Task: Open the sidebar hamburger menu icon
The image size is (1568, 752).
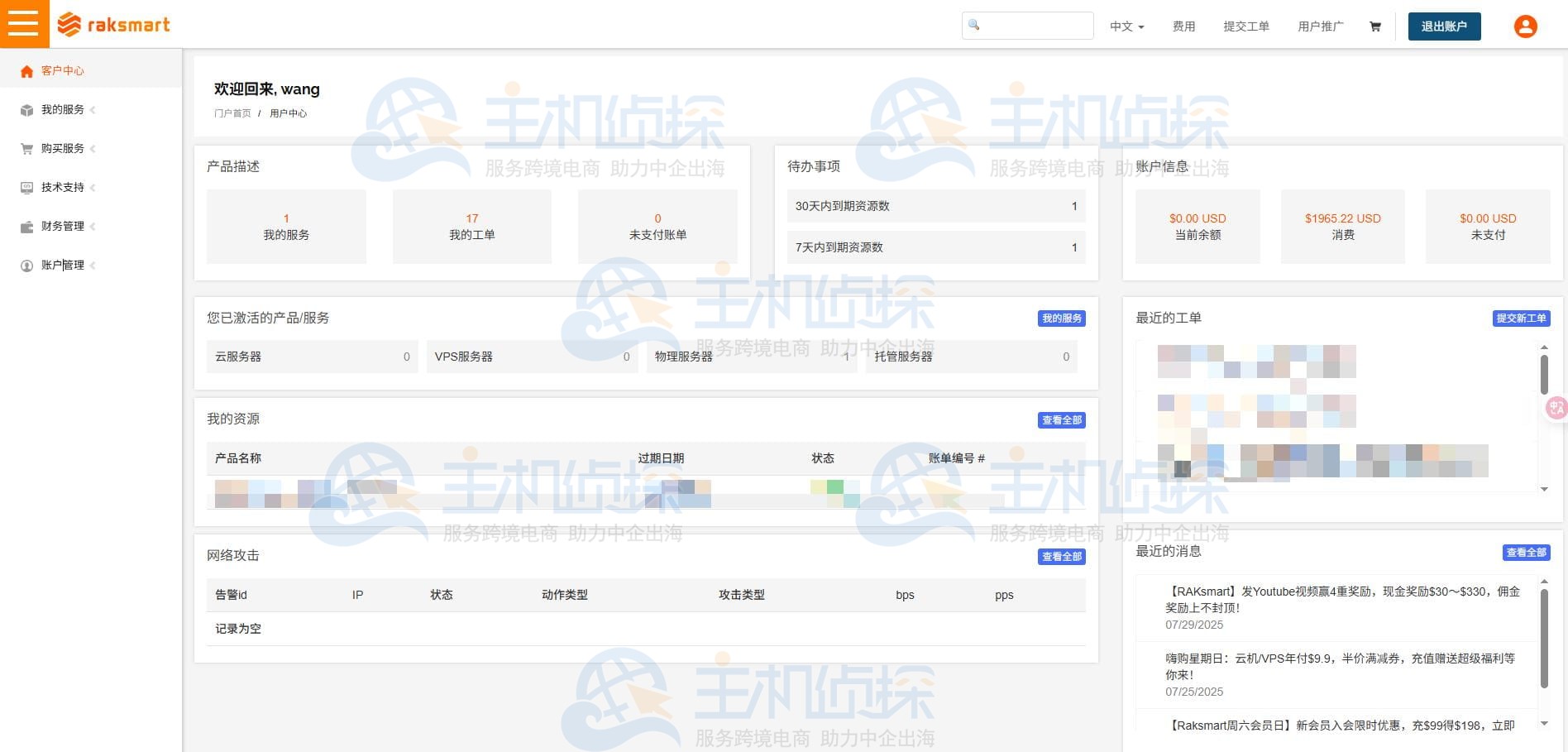Action: click(x=24, y=24)
